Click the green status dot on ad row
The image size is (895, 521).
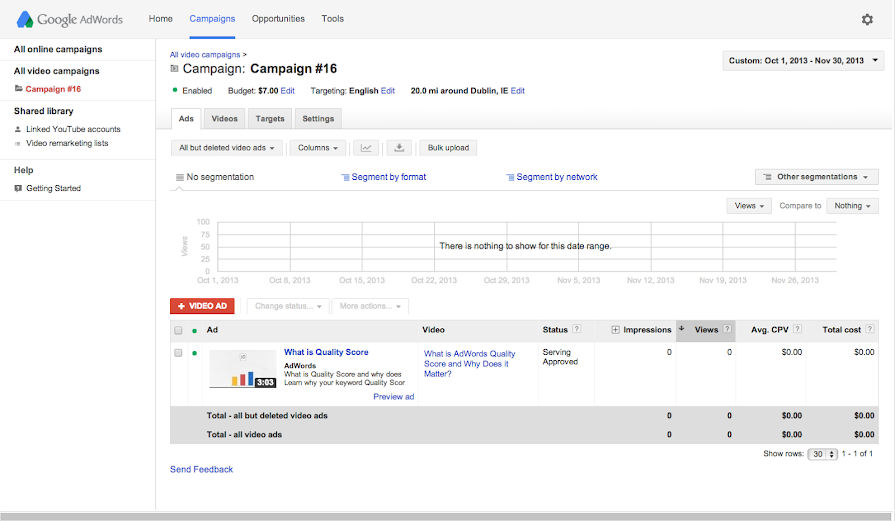click(194, 353)
